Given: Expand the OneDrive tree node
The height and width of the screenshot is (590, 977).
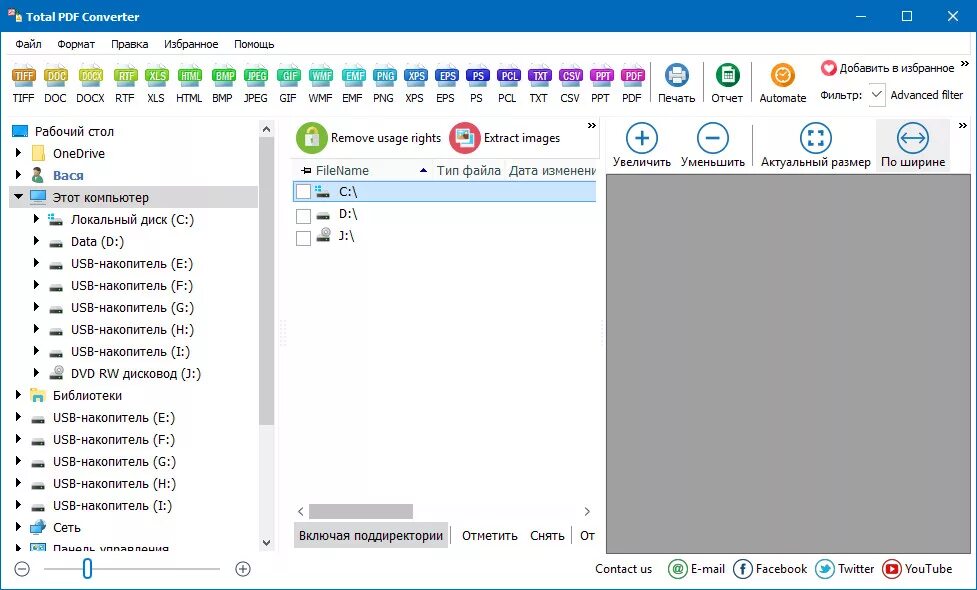Looking at the screenshot, I should [18, 153].
